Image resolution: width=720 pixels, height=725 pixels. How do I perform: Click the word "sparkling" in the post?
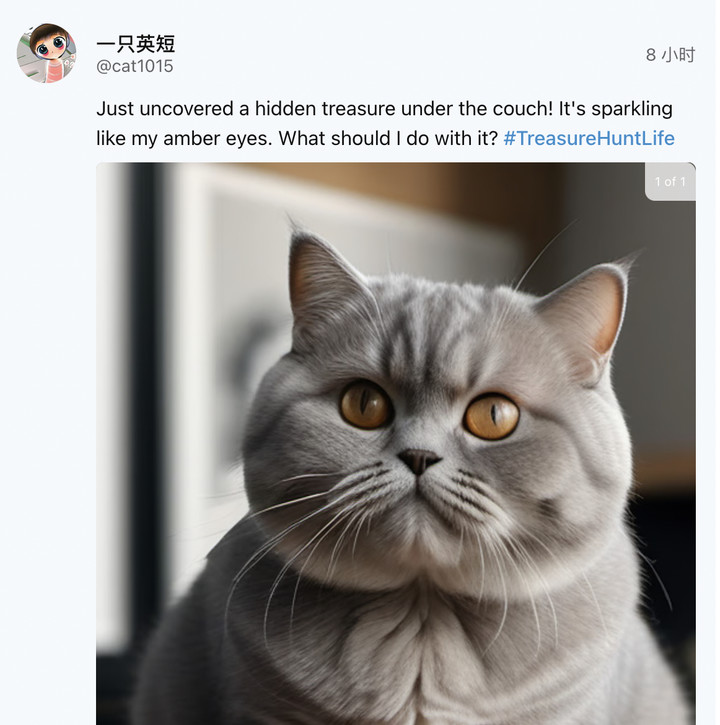point(632,109)
